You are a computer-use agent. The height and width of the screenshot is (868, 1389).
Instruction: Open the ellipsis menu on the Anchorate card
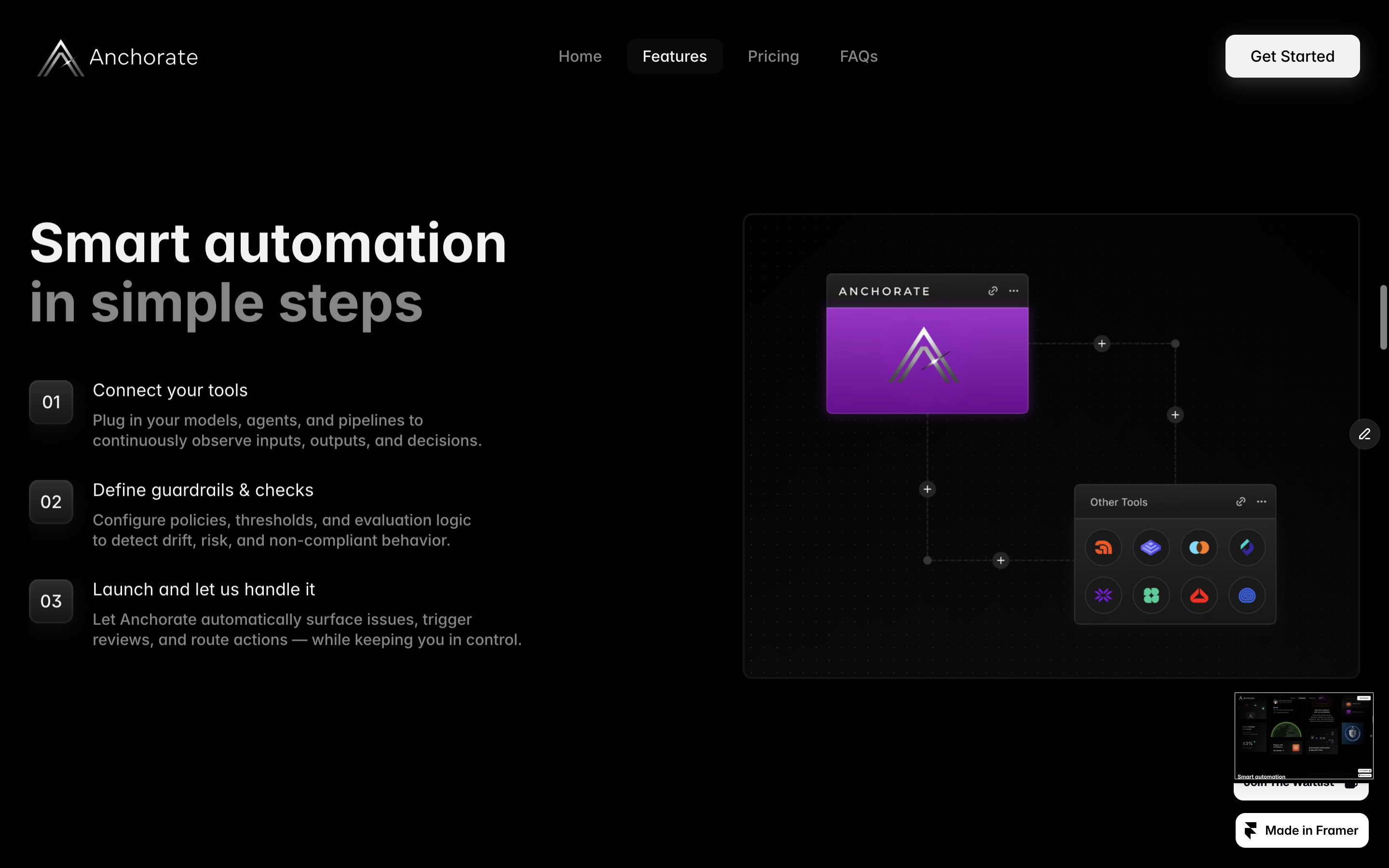click(x=1013, y=290)
